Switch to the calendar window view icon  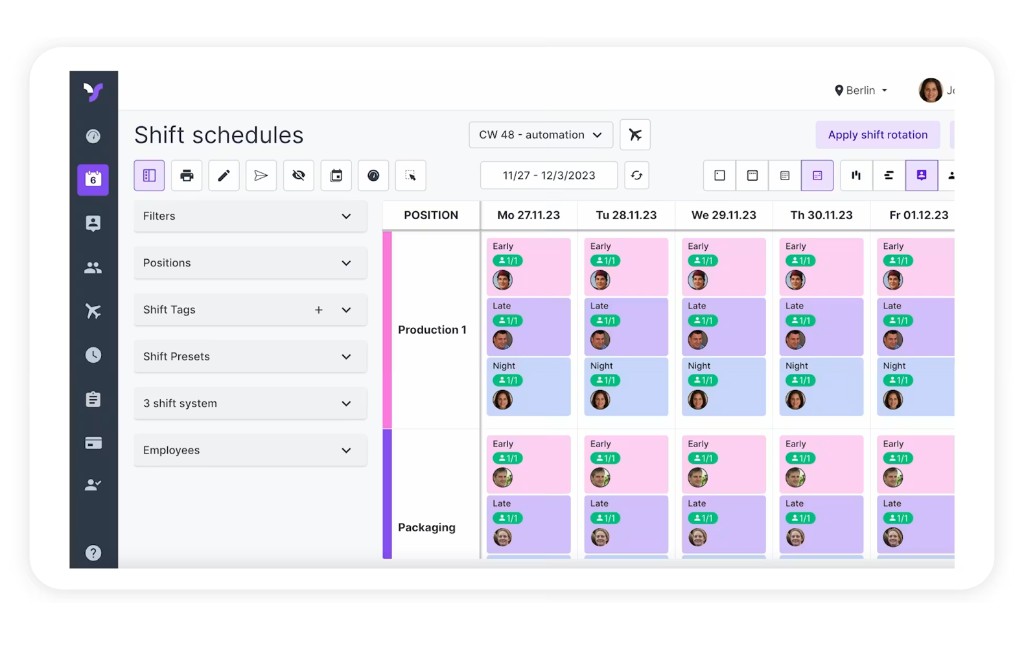[752, 175]
